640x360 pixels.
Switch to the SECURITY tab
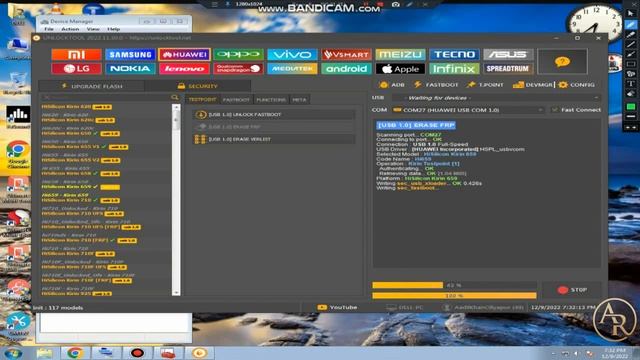(x=198, y=86)
